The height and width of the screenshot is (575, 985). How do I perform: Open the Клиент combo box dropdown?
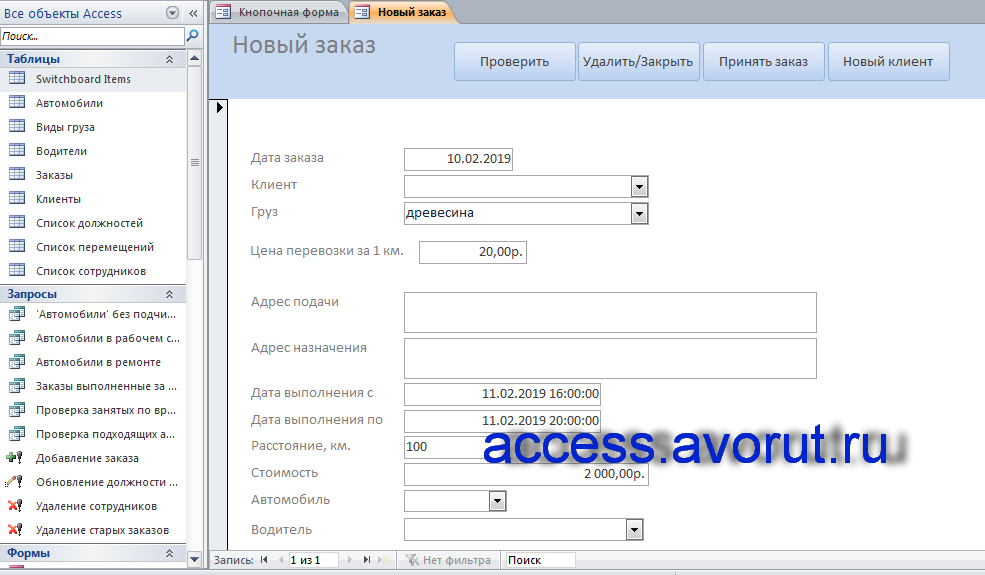(639, 187)
